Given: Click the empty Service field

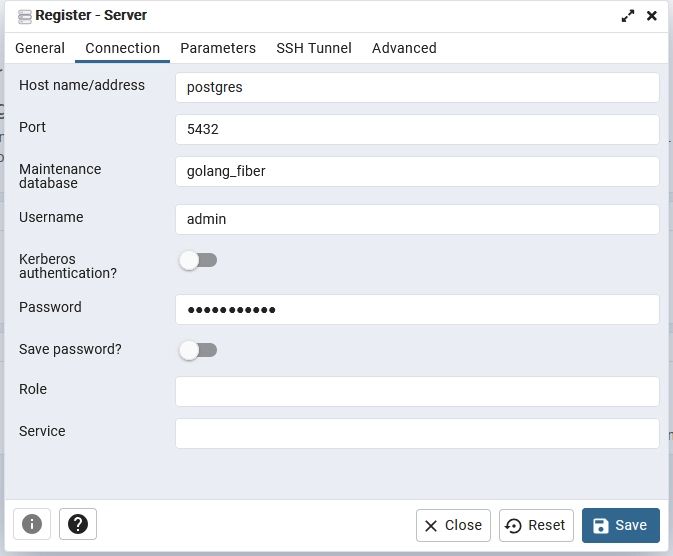Looking at the screenshot, I should 417,434.
